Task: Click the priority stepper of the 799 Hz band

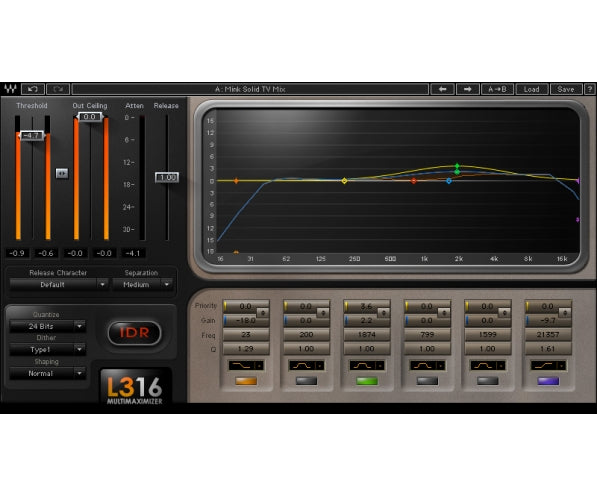Action: pos(444,313)
